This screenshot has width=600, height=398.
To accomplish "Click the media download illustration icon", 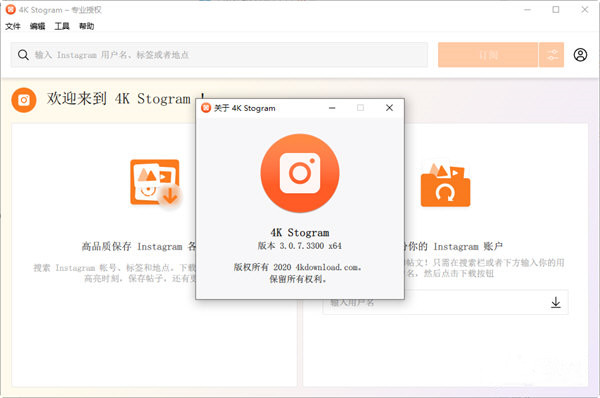I will point(155,183).
